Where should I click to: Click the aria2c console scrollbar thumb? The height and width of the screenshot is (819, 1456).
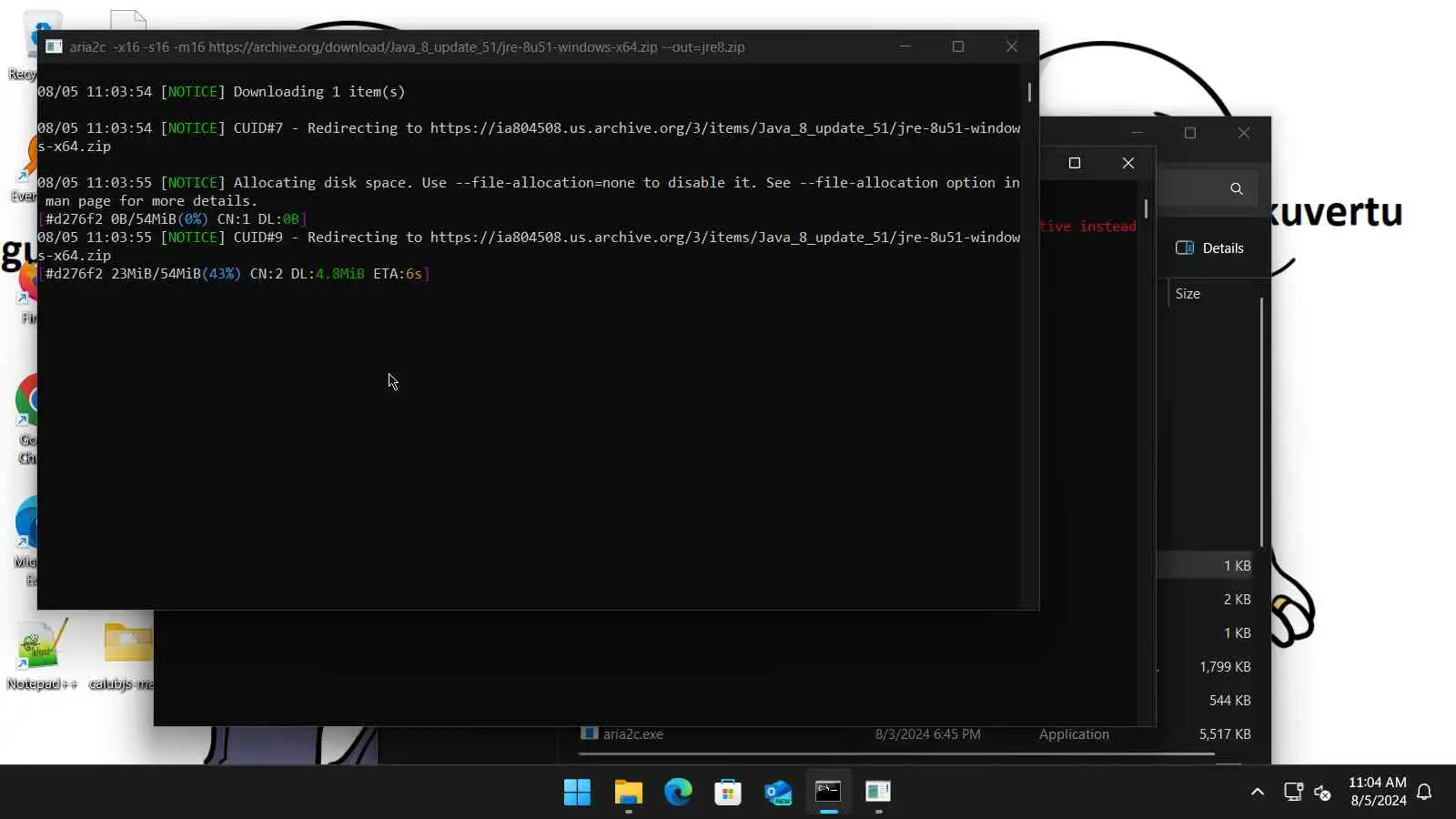1029,92
